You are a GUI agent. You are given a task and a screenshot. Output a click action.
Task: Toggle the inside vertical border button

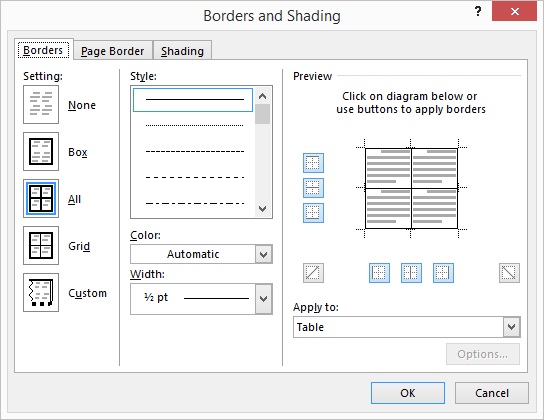tap(411, 273)
